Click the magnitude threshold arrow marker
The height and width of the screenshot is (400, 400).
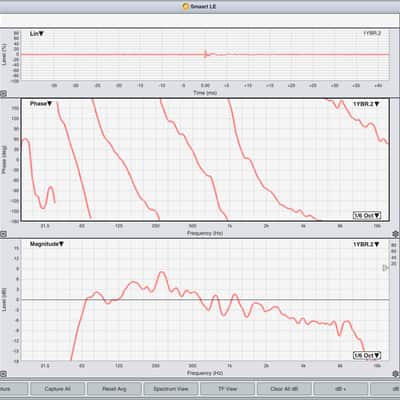click(385, 268)
